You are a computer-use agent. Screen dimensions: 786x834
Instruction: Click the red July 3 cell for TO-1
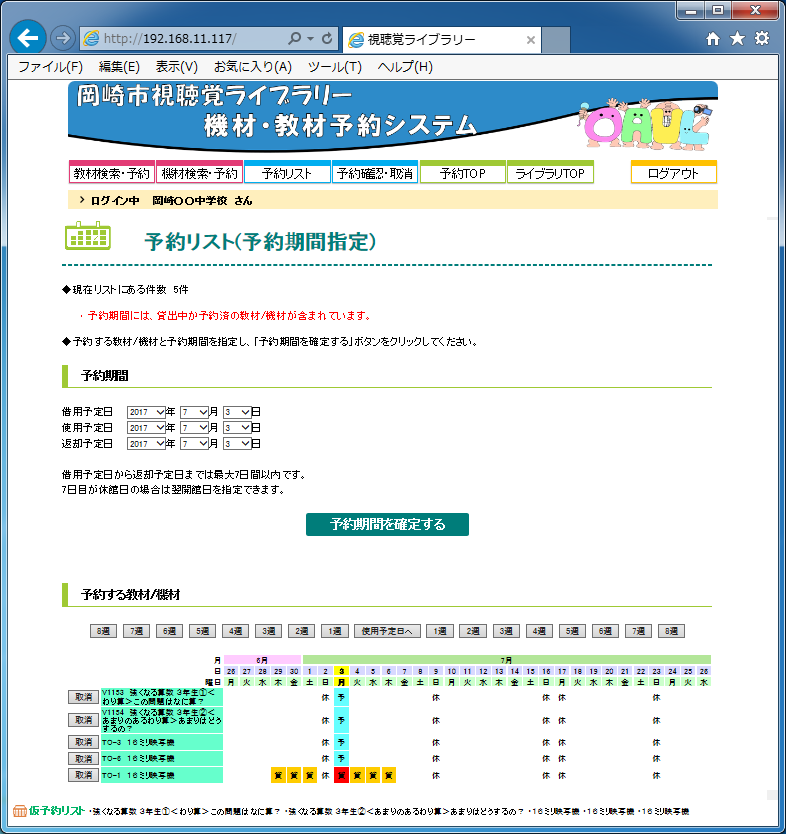point(341,775)
